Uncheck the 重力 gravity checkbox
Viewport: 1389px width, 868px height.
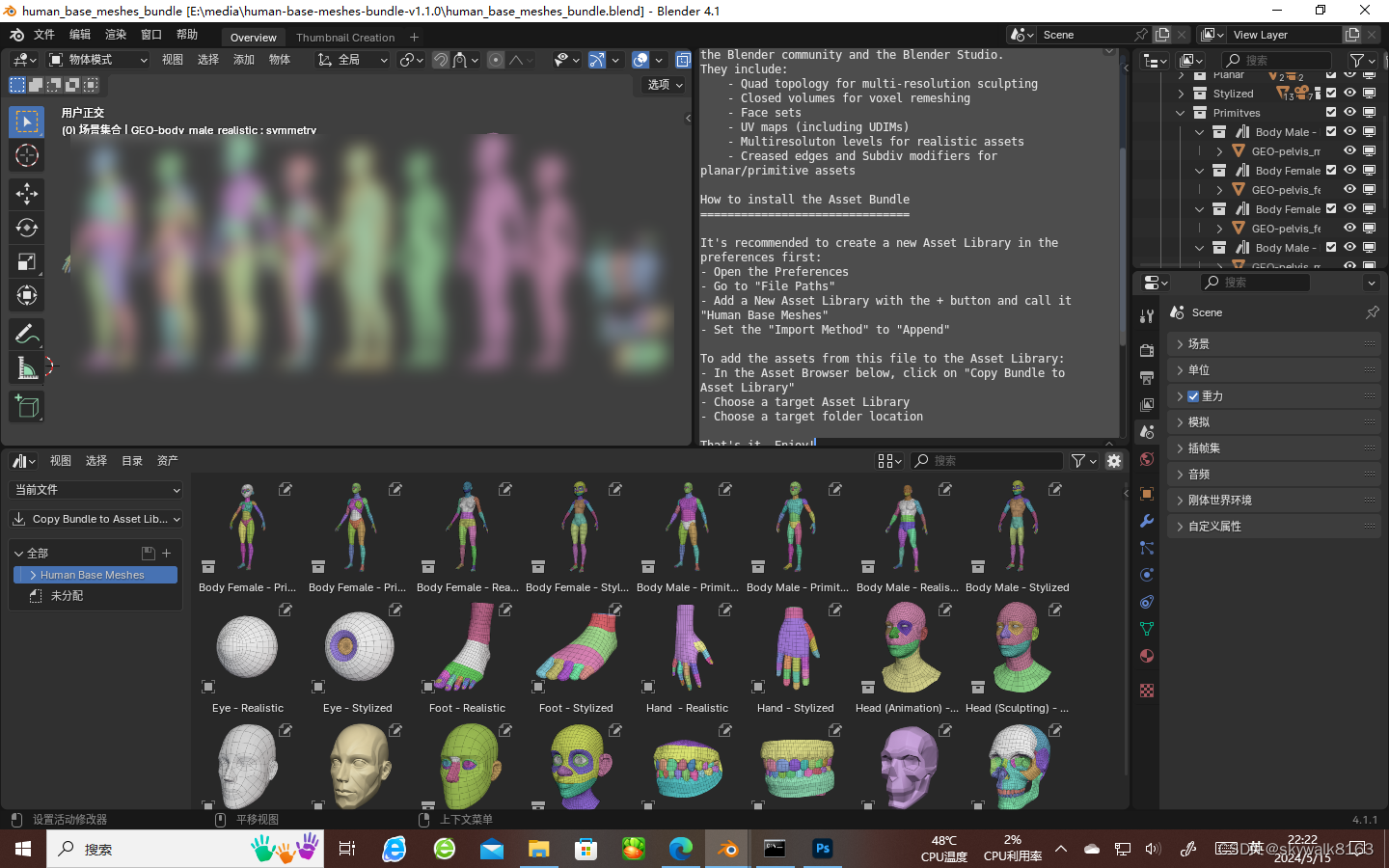click(1193, 396)
